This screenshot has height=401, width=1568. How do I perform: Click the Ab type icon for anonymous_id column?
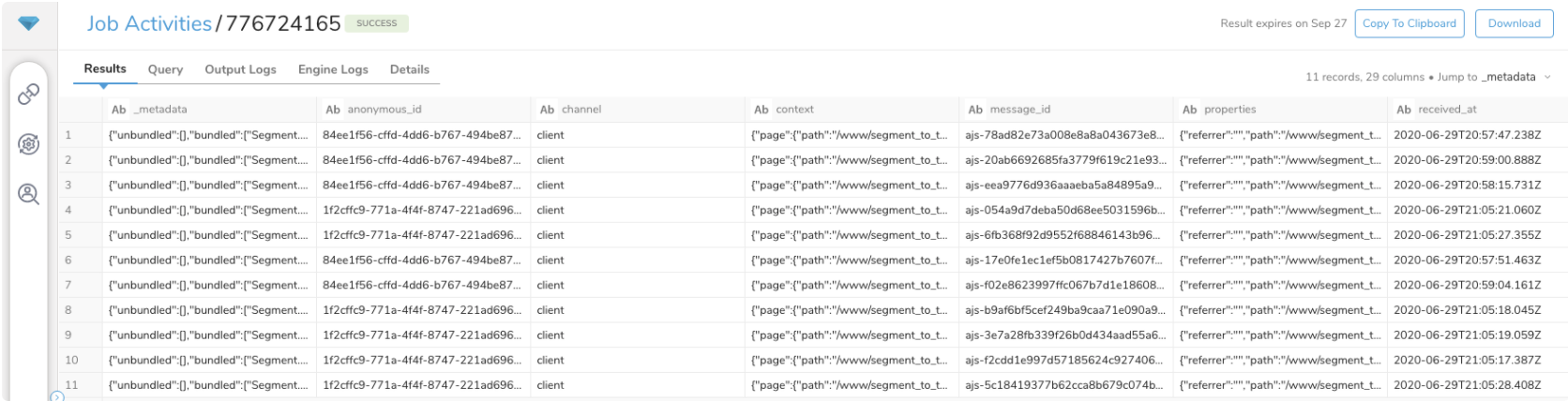pos(333,110)
